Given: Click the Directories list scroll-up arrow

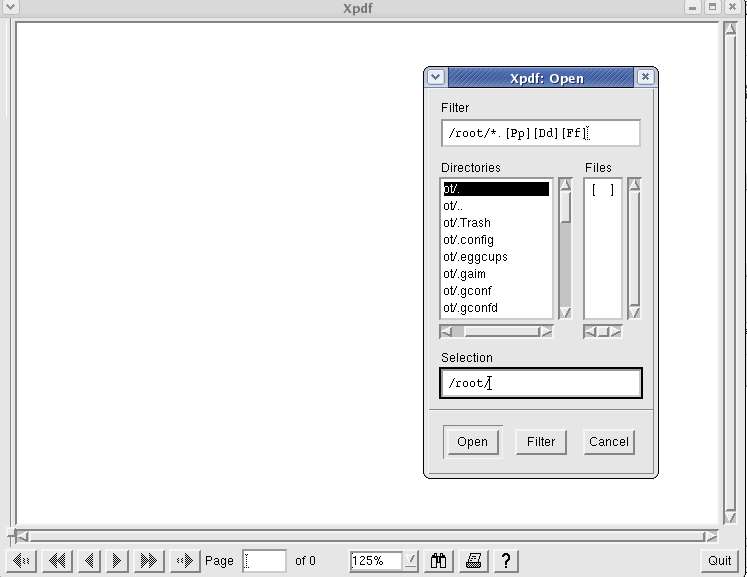Looking at the screenshot, I should coord(565,184).
